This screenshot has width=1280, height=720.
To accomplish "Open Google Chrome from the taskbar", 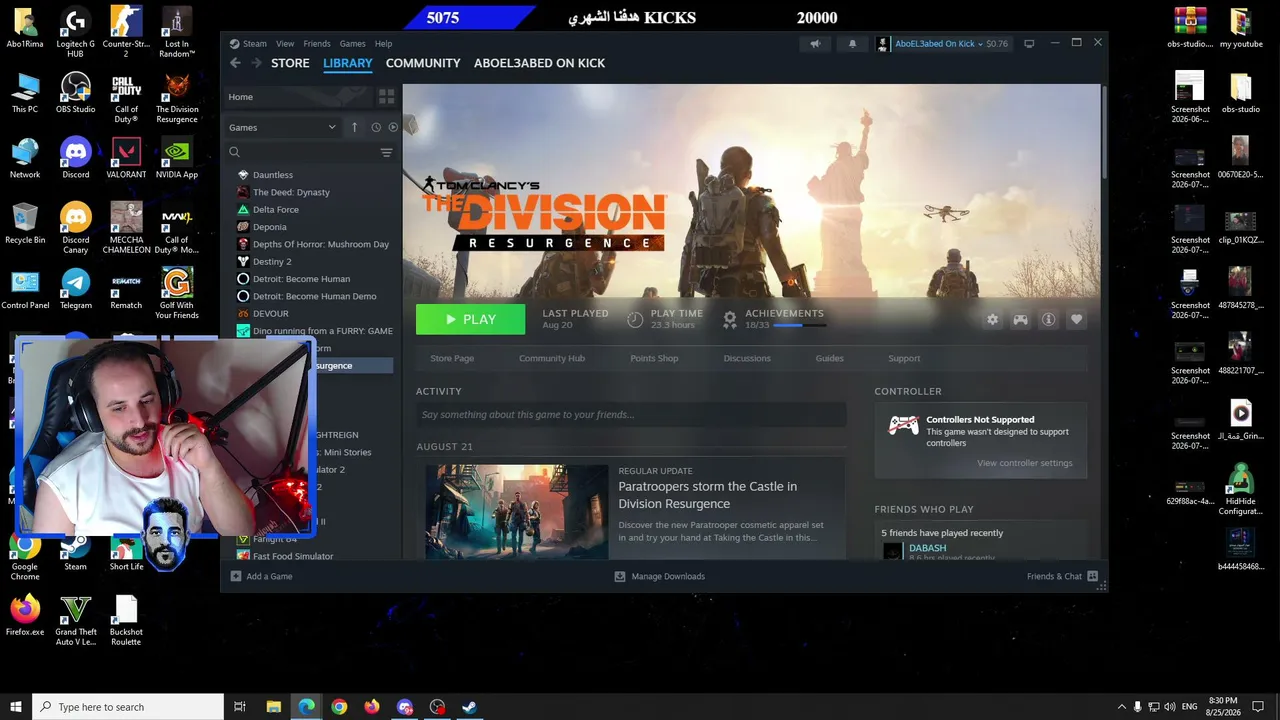I will (x=339, y=707).
